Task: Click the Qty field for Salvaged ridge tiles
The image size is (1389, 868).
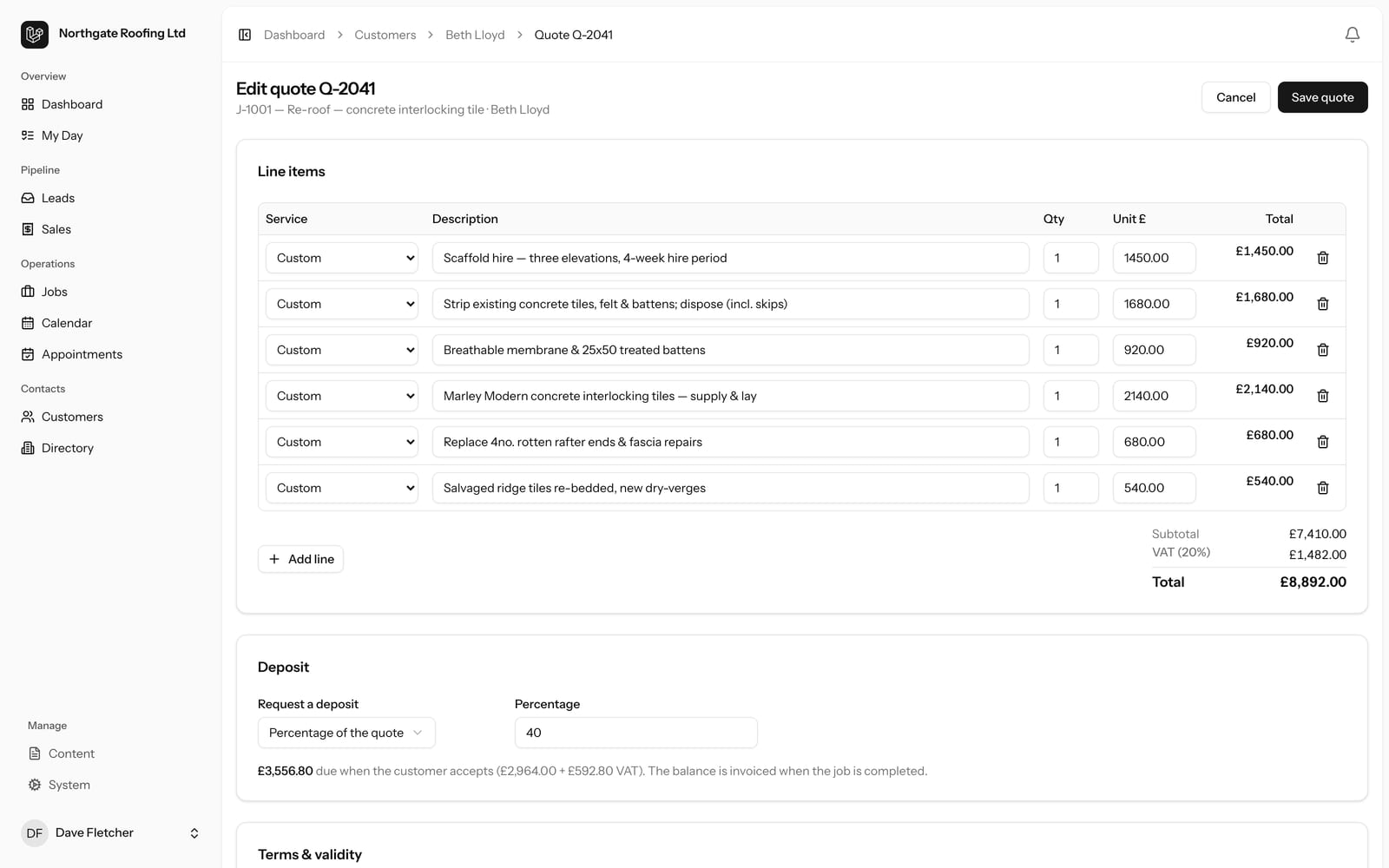Action: click(1071, 488)
